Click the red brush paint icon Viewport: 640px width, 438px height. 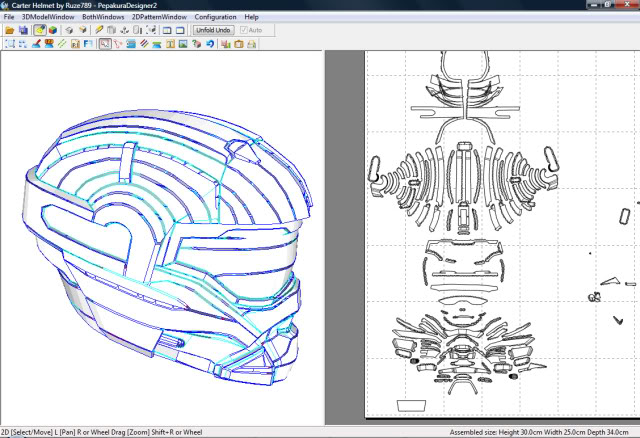click(36, 44)
